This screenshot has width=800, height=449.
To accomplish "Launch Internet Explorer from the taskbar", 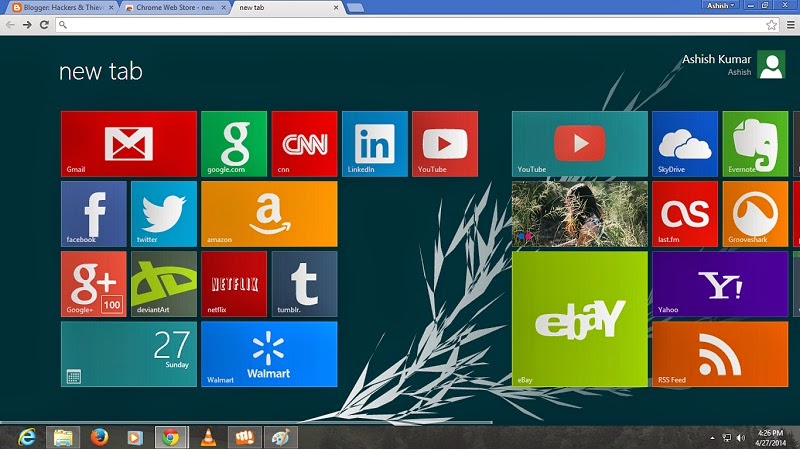I will click(27, 437).
